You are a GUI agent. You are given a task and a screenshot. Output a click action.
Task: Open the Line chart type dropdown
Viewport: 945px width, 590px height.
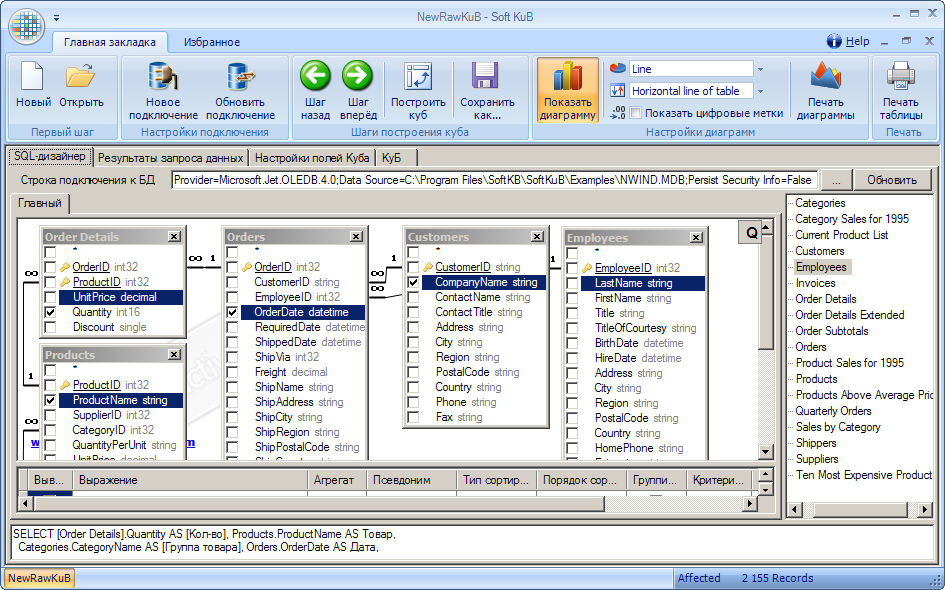(760, 69)
